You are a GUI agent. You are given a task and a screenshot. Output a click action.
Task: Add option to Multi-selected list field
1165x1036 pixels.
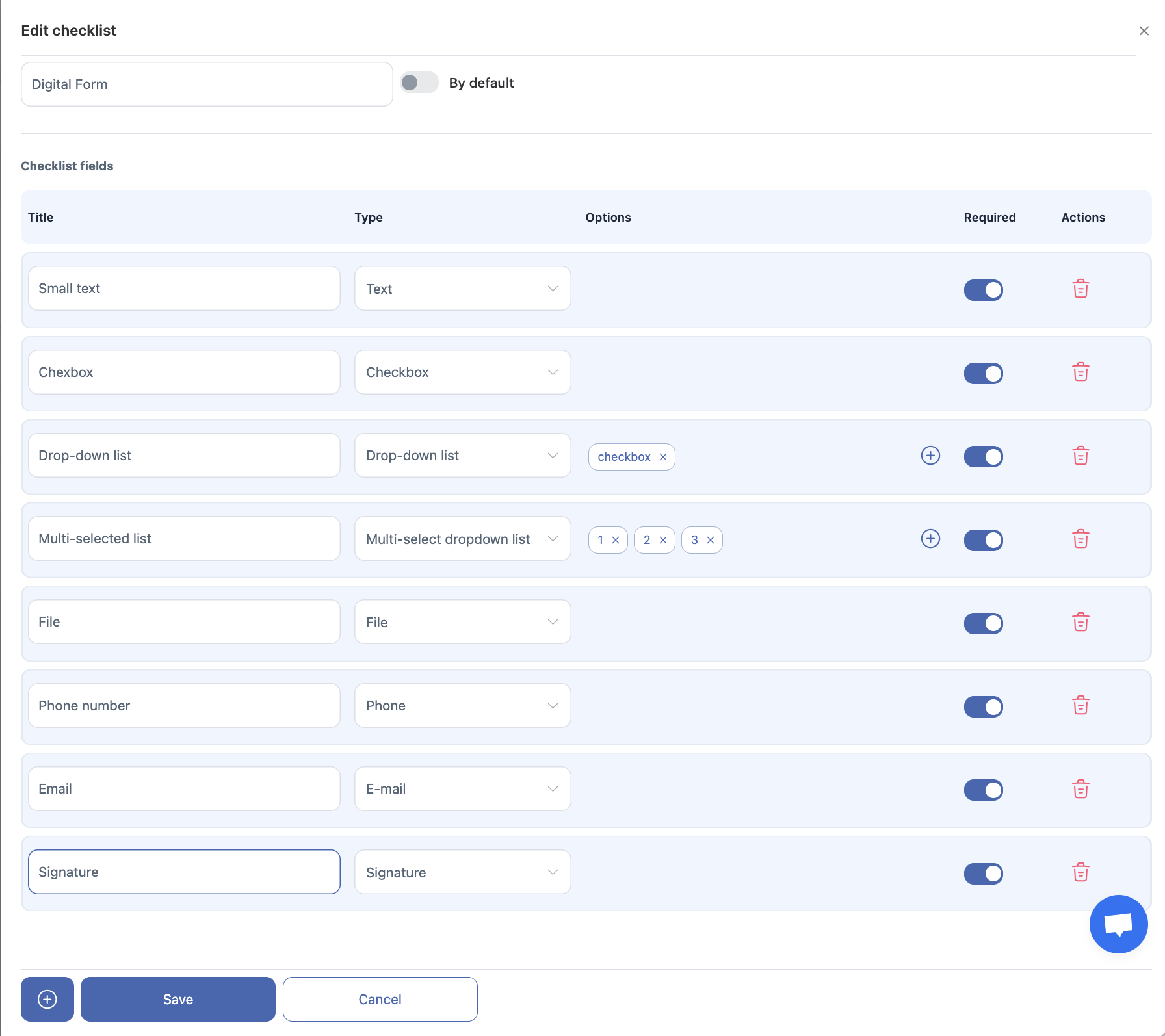point(930,539)
